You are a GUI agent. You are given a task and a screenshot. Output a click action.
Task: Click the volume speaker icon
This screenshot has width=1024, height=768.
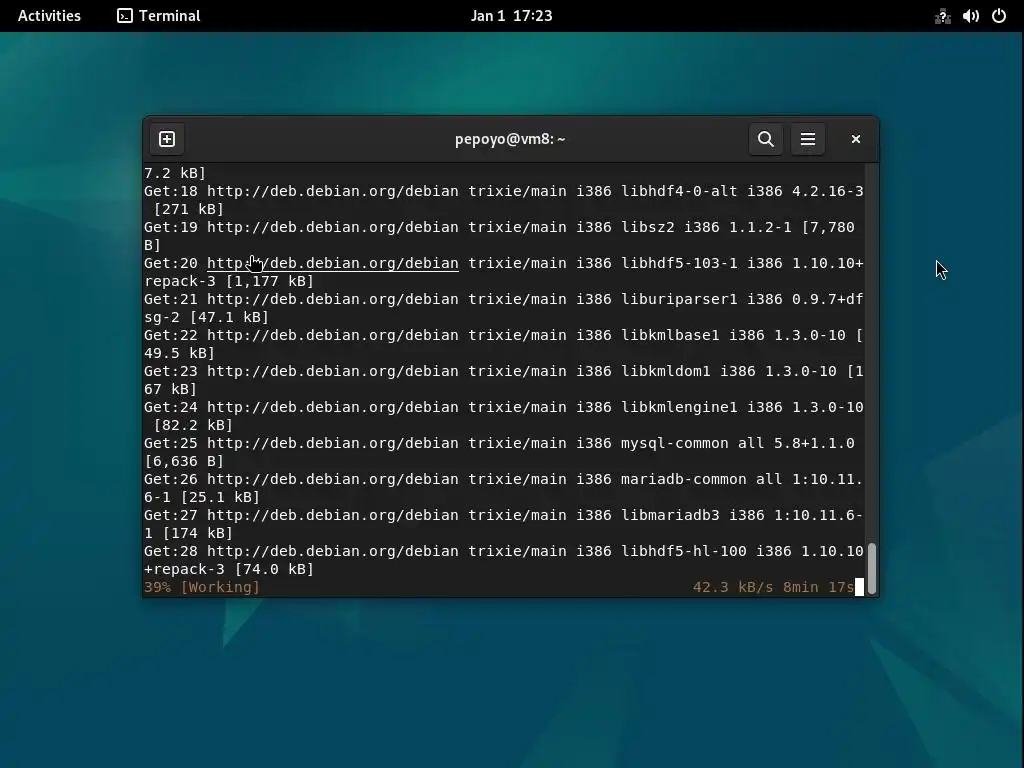[x=970, y=16]
